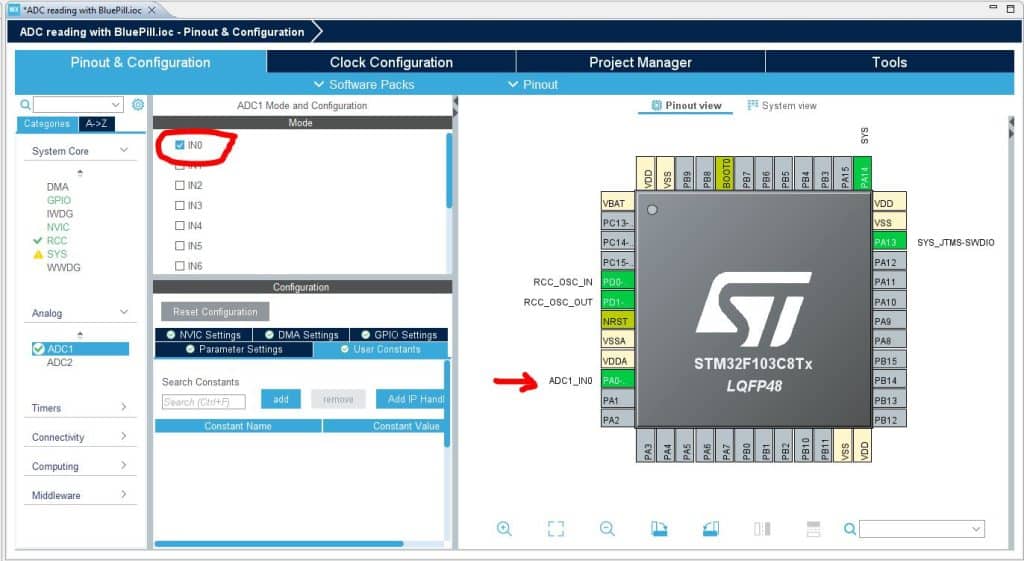
Task: Enable the IN6 channel checkbox
Action: [180, 266]
